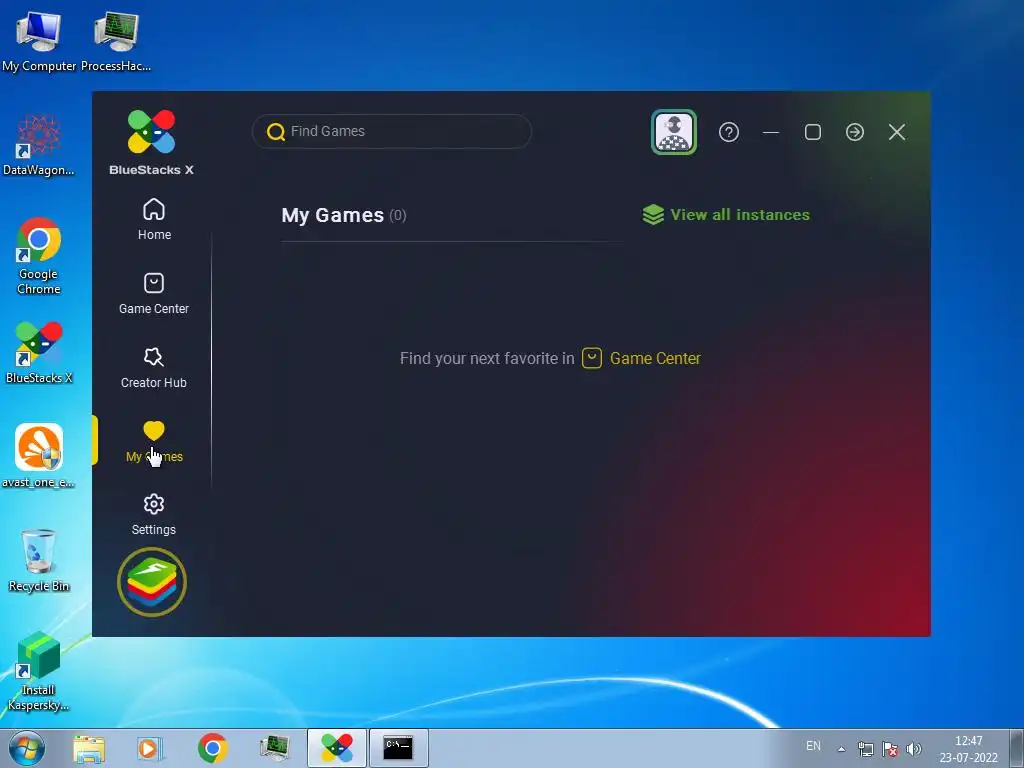
Task: Click the arrow-in-circle icon in the title bar
Action: (x=855, y=132)
